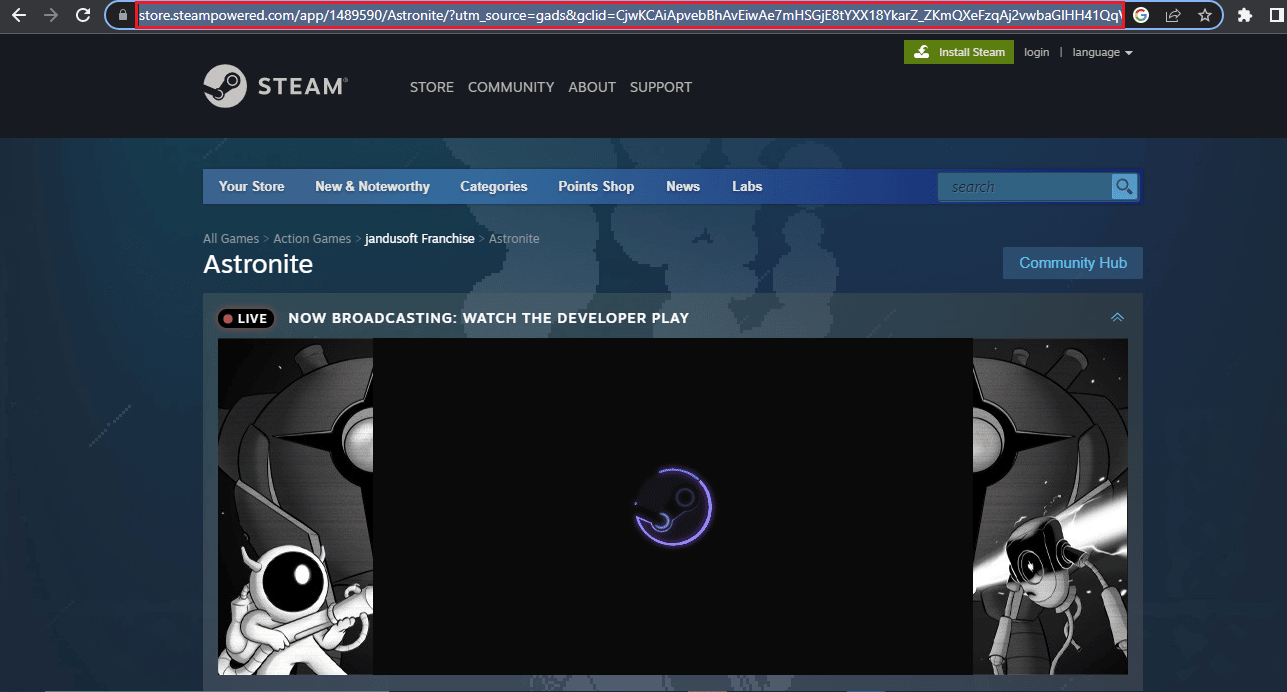Open the News tab
This screenshot has width=1287, height=692.
tap(683, 187)
